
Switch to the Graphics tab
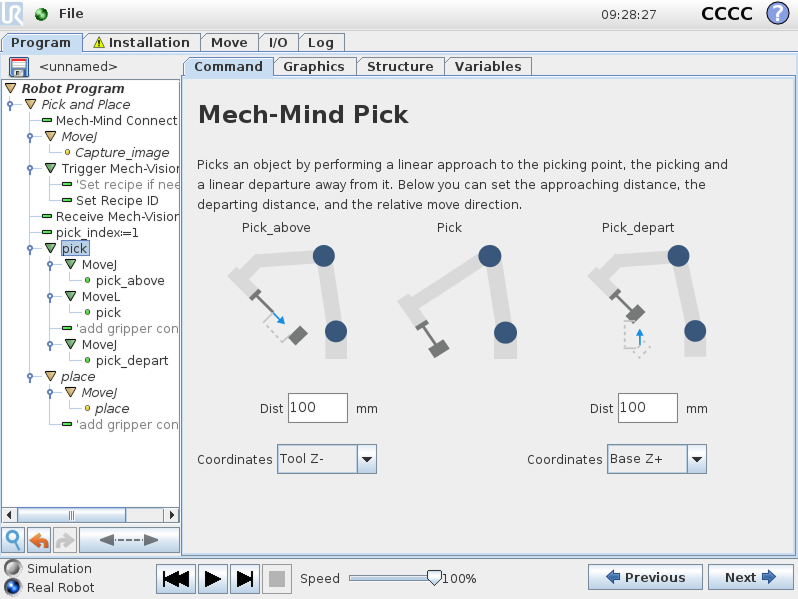point(314,67)
